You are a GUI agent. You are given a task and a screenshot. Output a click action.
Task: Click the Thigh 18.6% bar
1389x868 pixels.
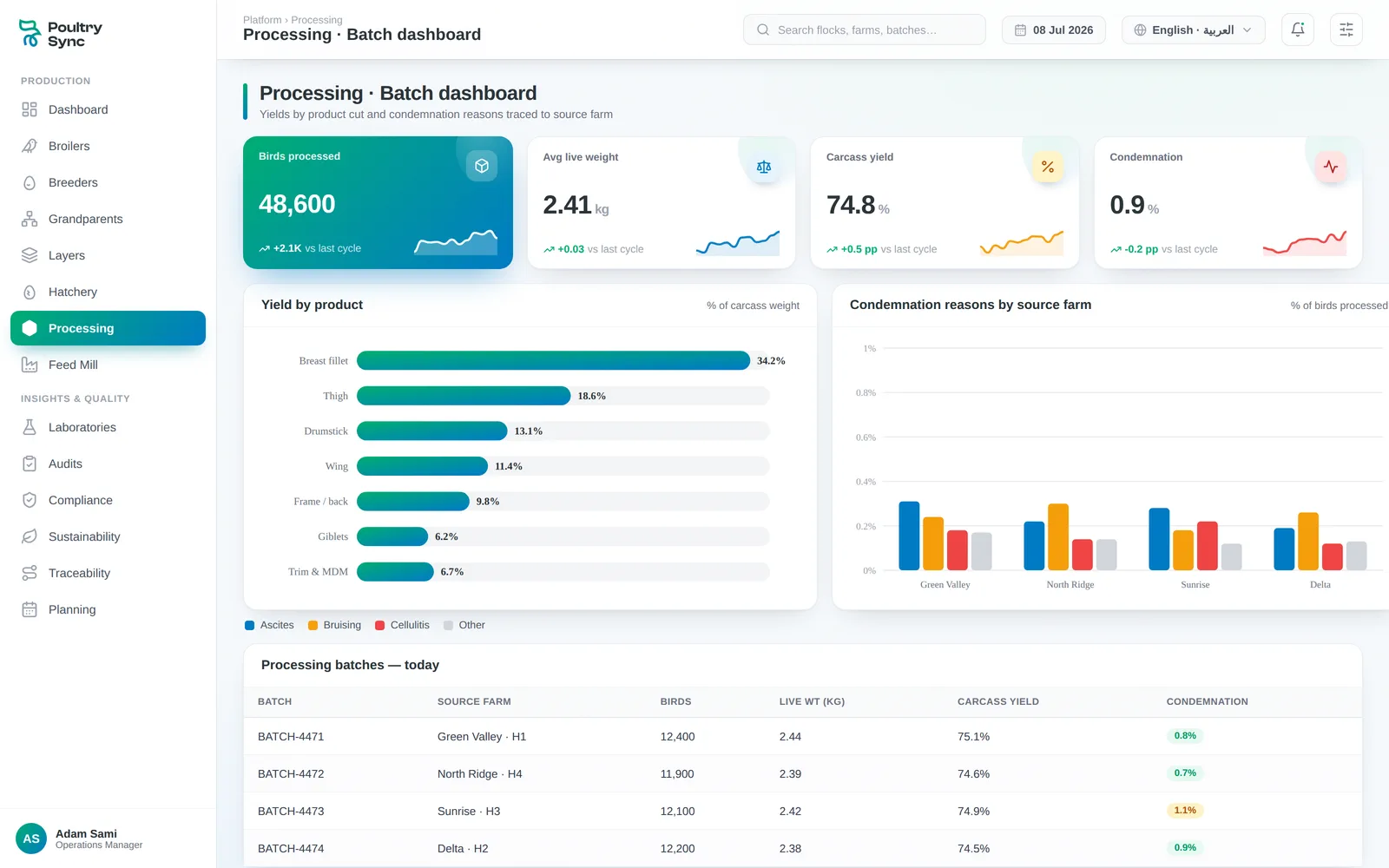point(464,396)
